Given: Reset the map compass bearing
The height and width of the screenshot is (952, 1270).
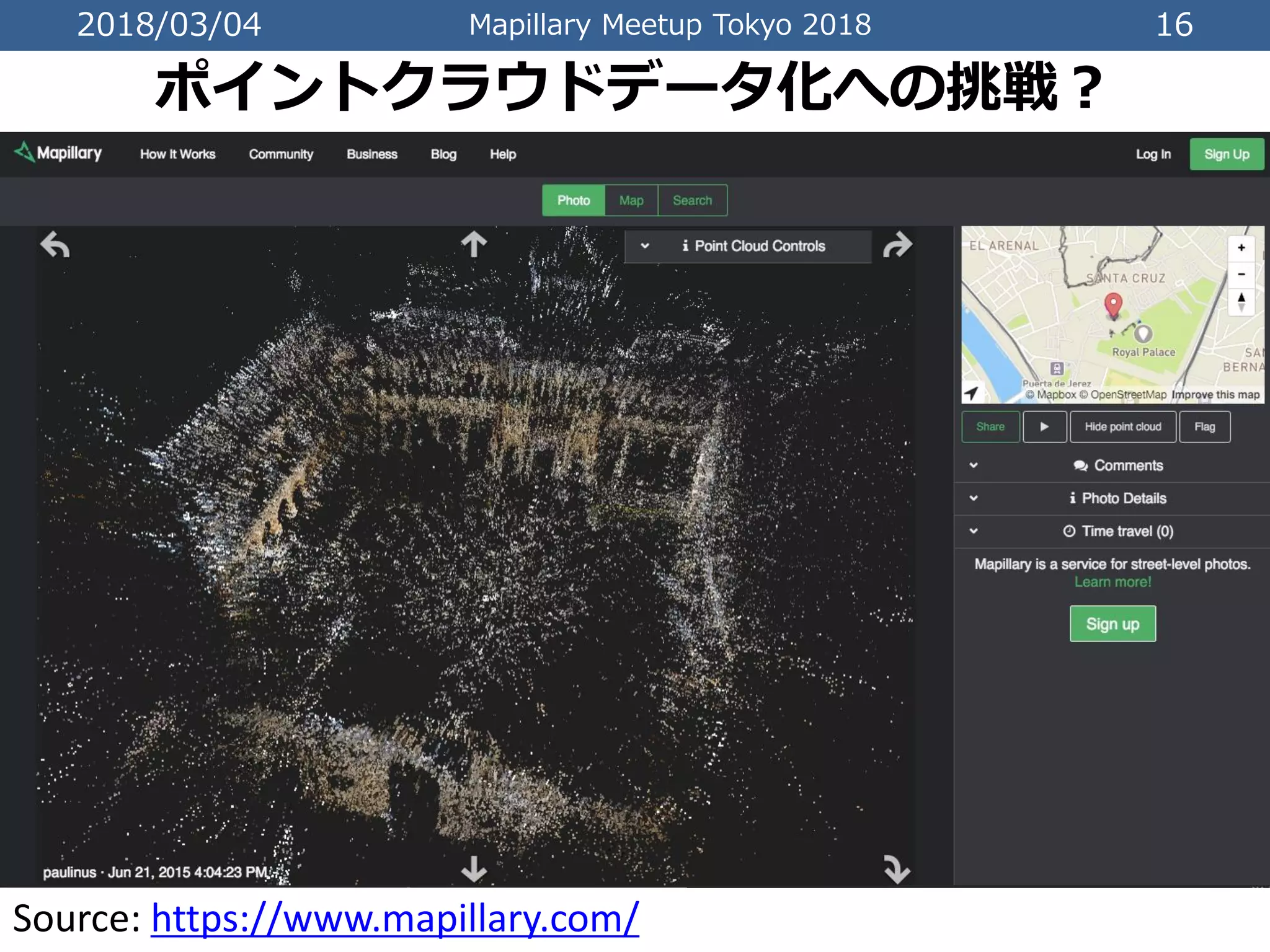Looking at the screenshot, I should pos(1241,302).
